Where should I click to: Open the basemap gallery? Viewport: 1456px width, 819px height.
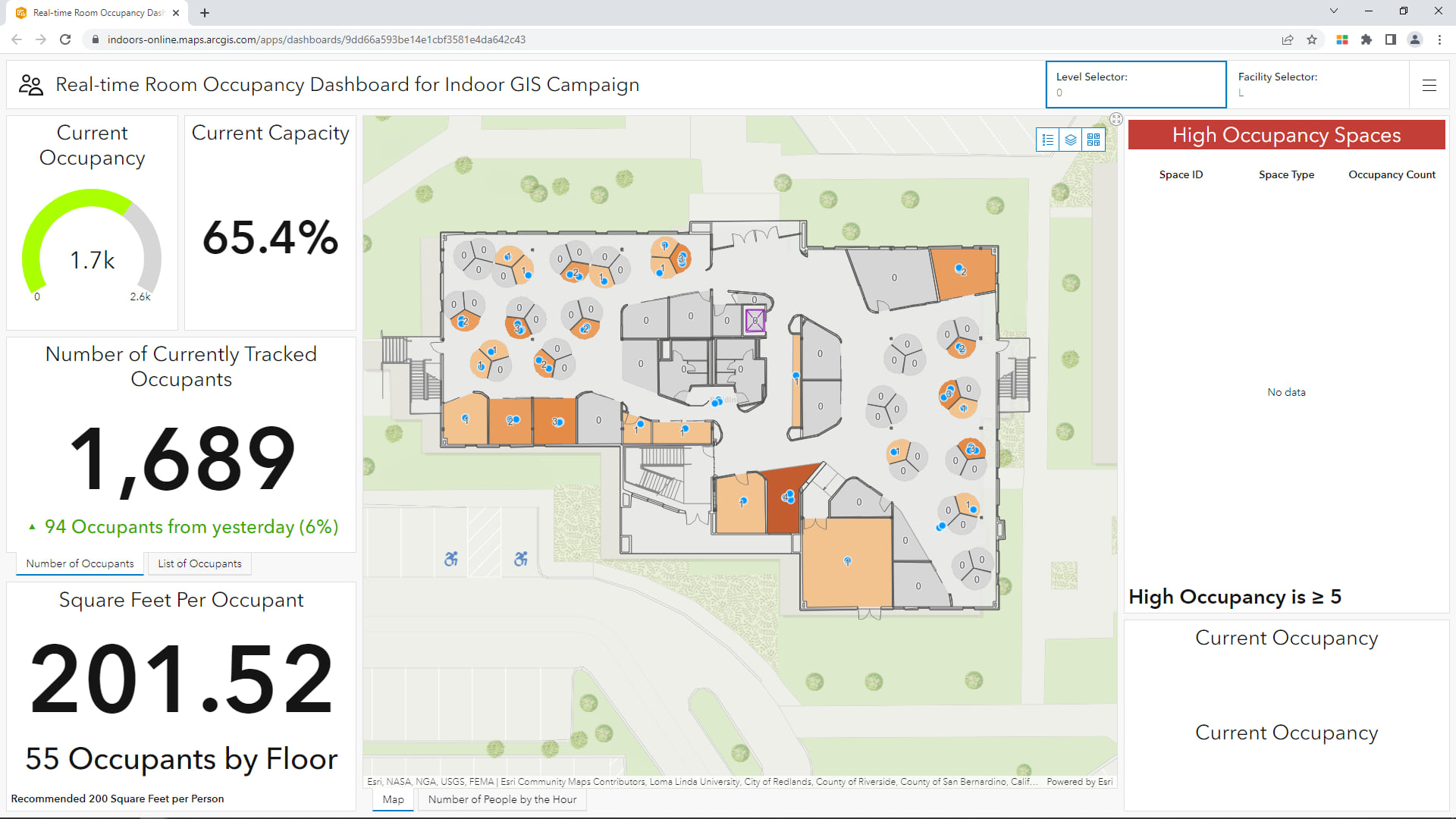(1093, 140)
